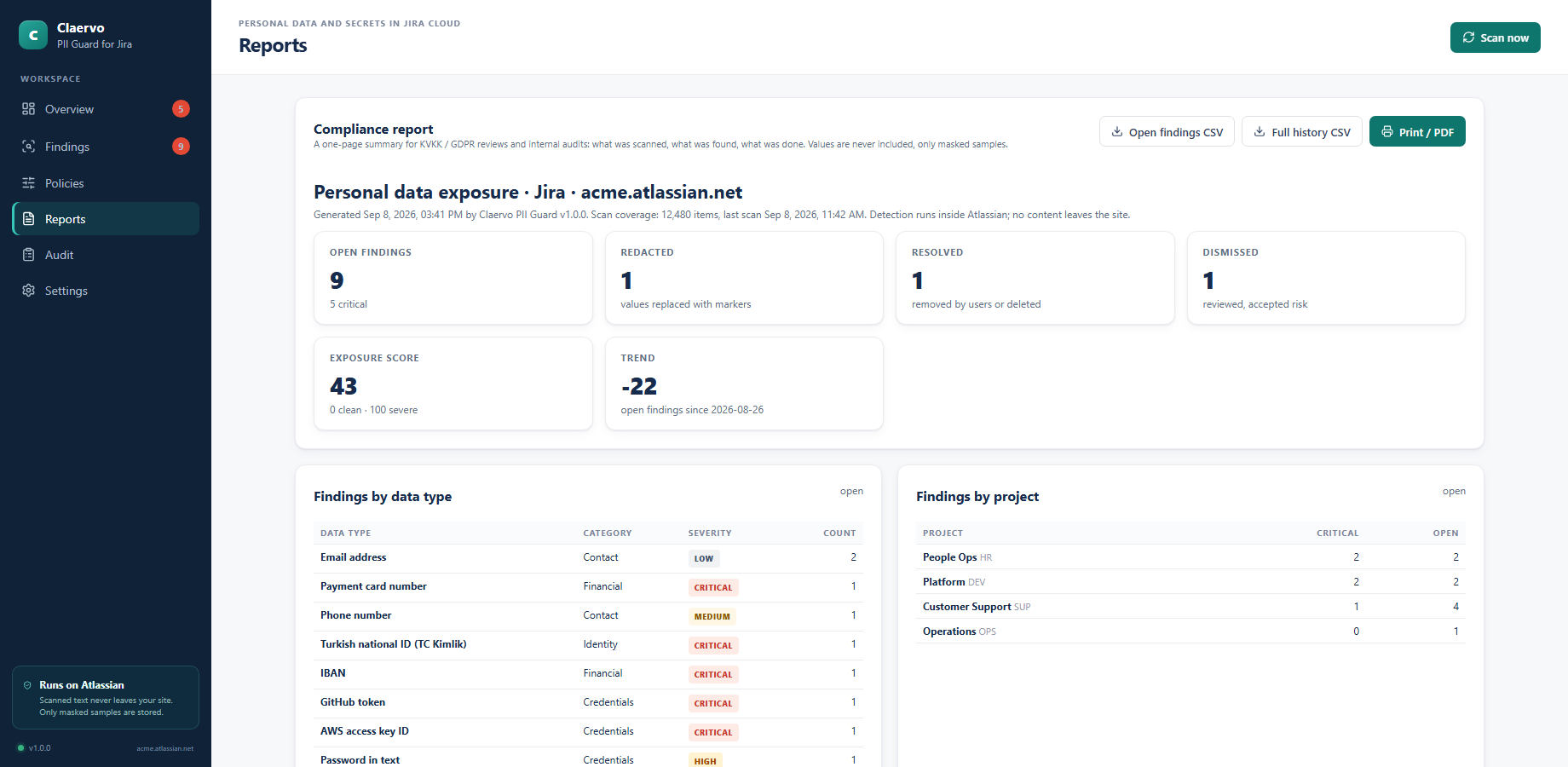Click the Overview red badge showing 5

[x=181, y=109]
